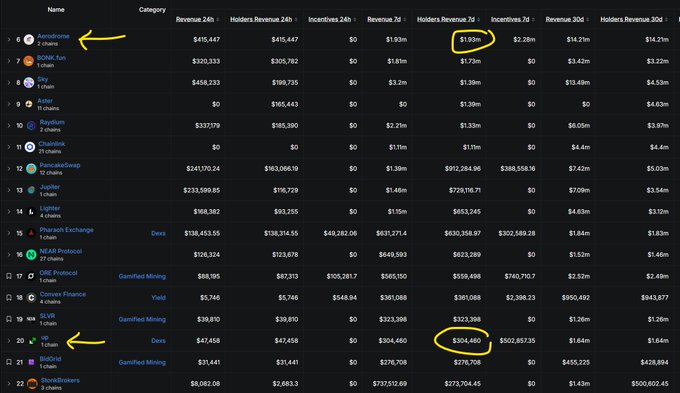Open Yield category for Convex Finance
Image resolution: width=680 pixels, height=393 pixels.
pos(158,298)
